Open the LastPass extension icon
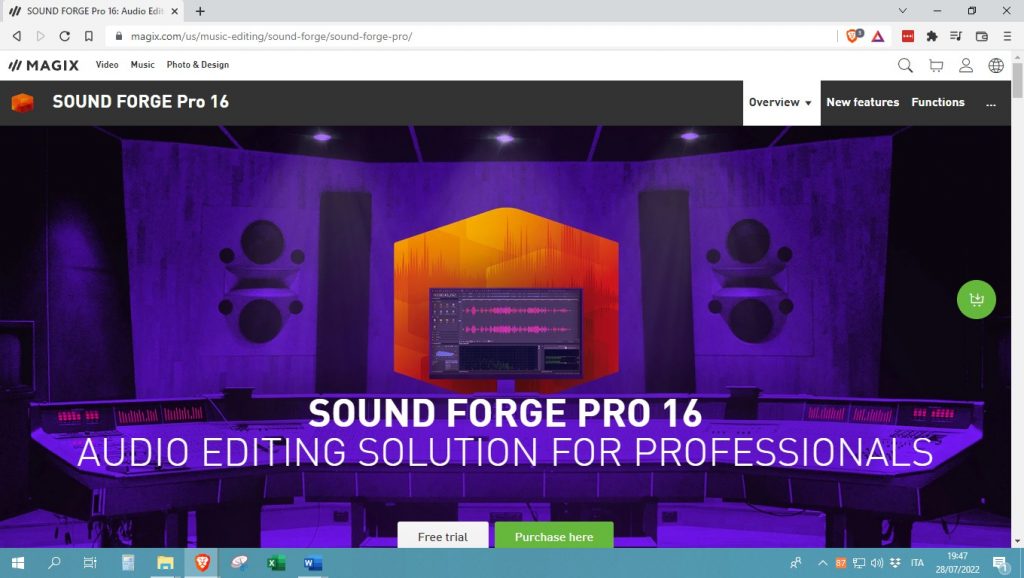The image size is (1024, 578). coord(907,36)
